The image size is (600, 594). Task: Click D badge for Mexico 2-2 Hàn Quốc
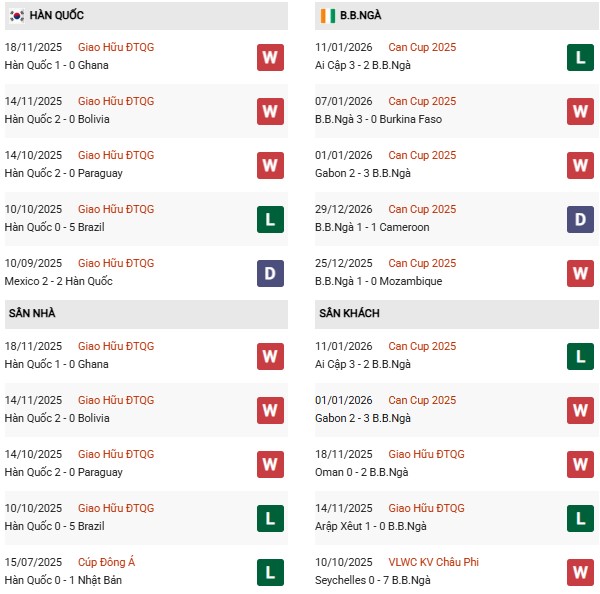270,273
